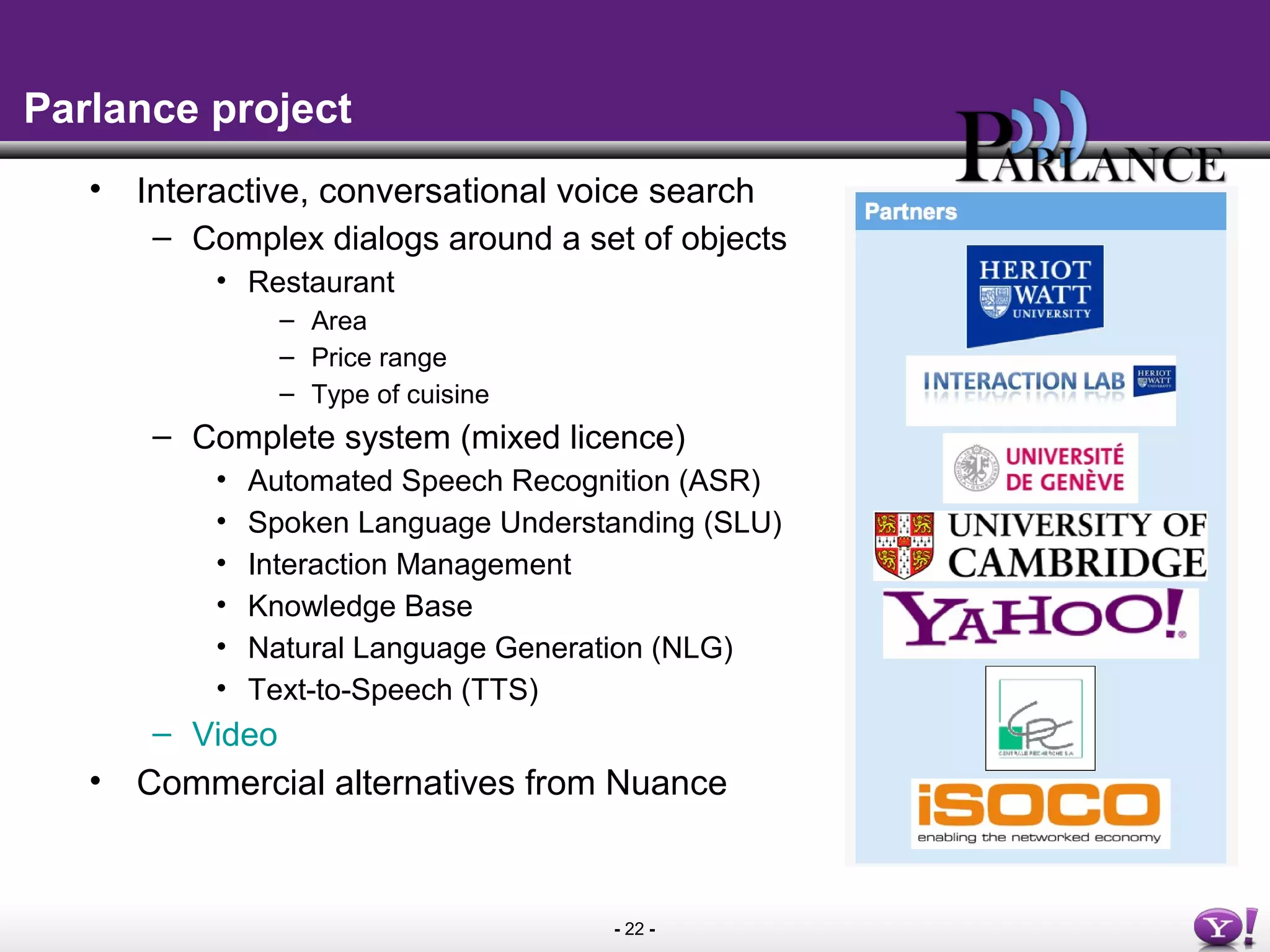Click the Text-to-Speech (TTS) bullet
The width and height of the screenshot is (1270, 952).
pos(393,690)
